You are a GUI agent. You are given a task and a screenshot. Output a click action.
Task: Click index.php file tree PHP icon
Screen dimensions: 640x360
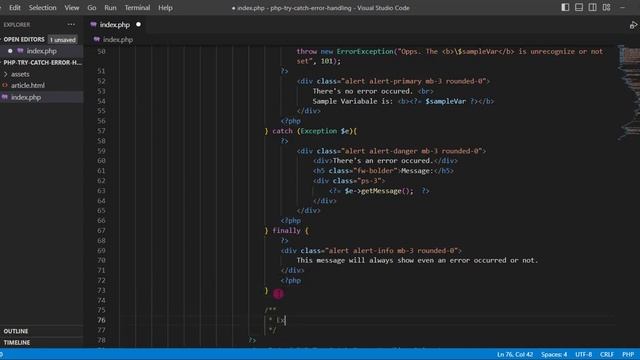[x=5, y=97]
